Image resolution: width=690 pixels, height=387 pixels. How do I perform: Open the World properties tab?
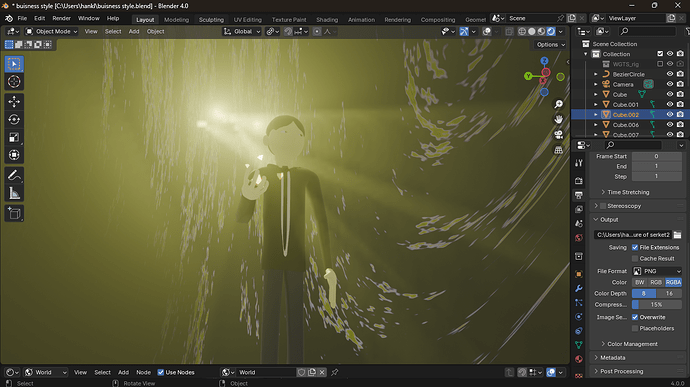pos(579,238)
